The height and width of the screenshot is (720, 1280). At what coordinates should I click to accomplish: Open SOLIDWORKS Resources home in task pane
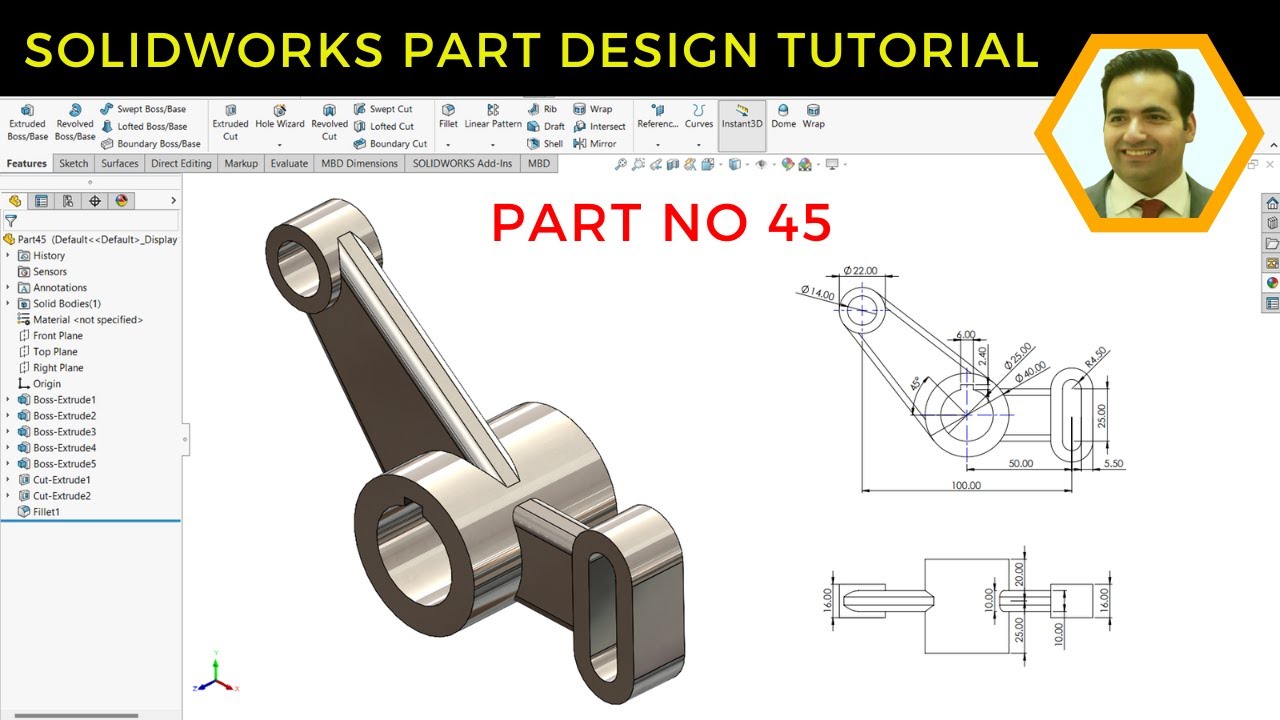(x=1272, y=203)
